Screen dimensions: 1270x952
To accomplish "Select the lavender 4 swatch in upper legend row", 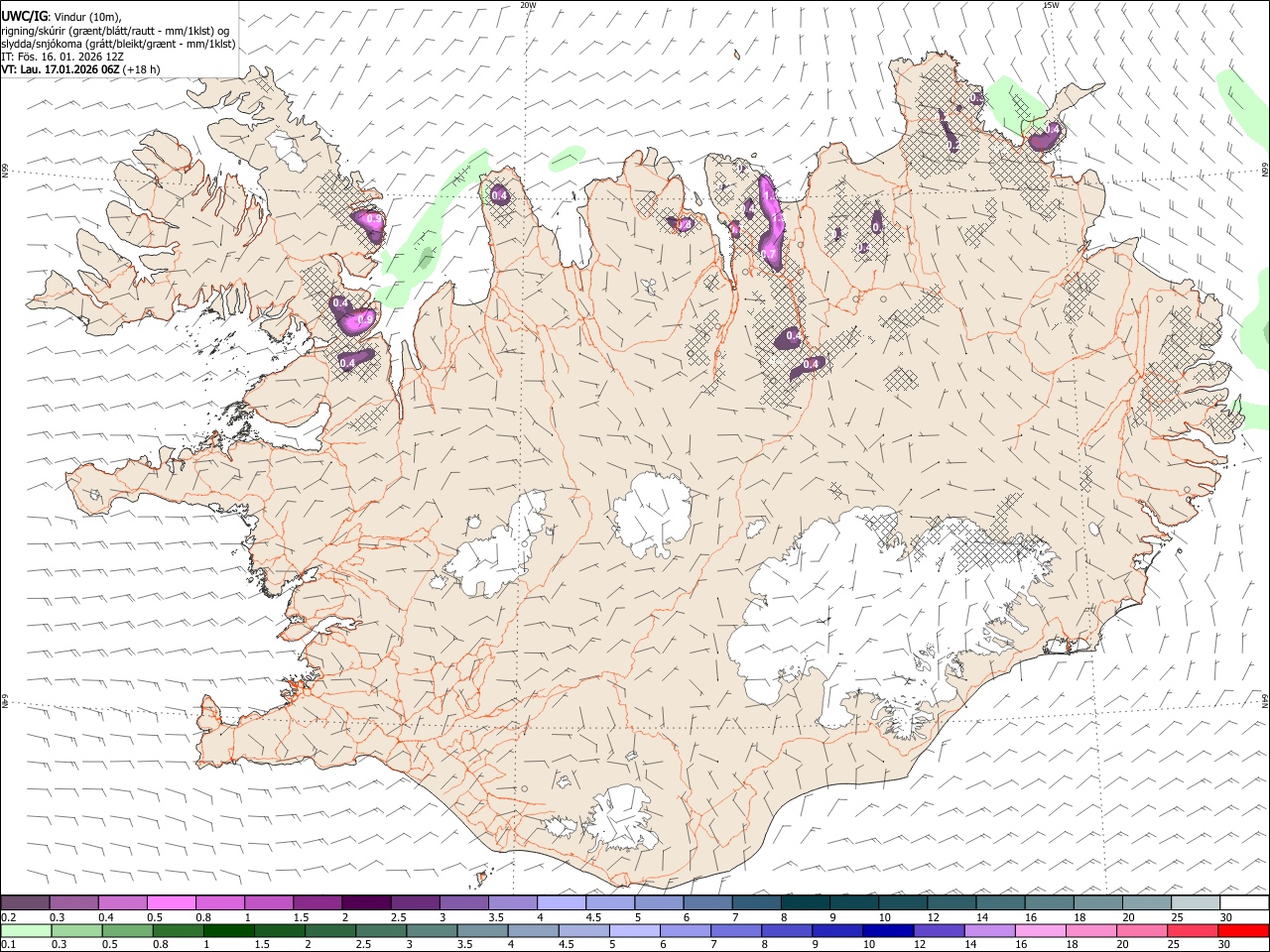I will pyautogui.click(x=561, y=902).
